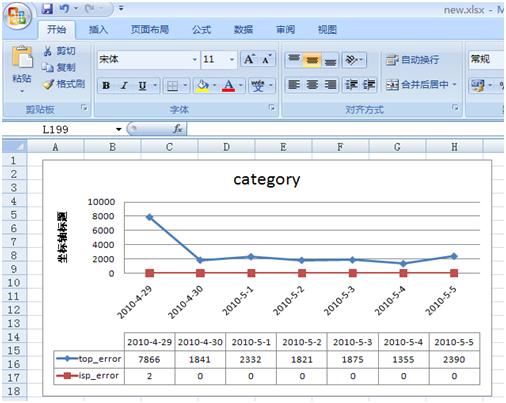Select top_error legend entry in data table
The width and height of the screenshot is (506, 403).
click(x=89, y=359)
